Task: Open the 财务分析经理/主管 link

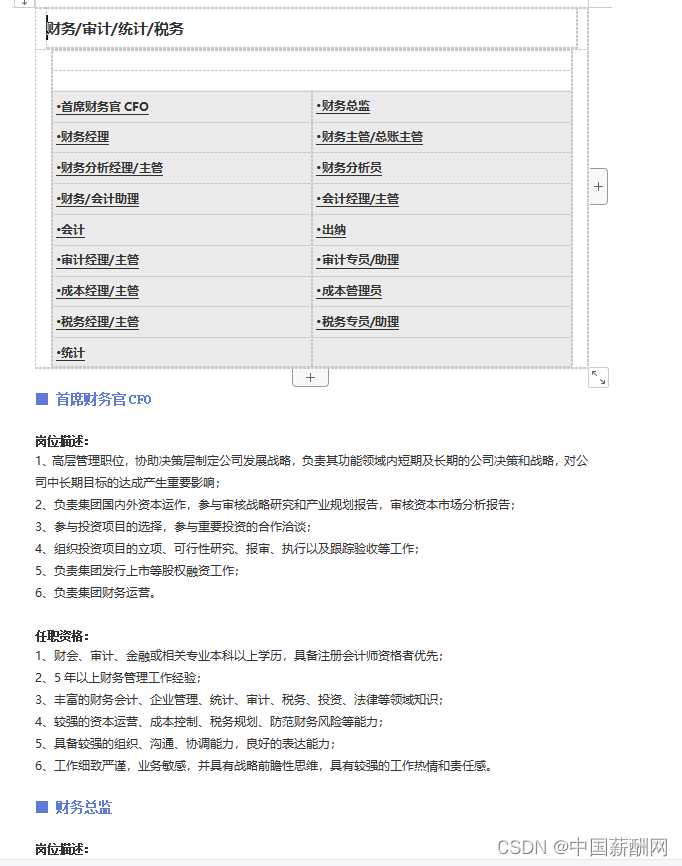Action: click(109, 168)
